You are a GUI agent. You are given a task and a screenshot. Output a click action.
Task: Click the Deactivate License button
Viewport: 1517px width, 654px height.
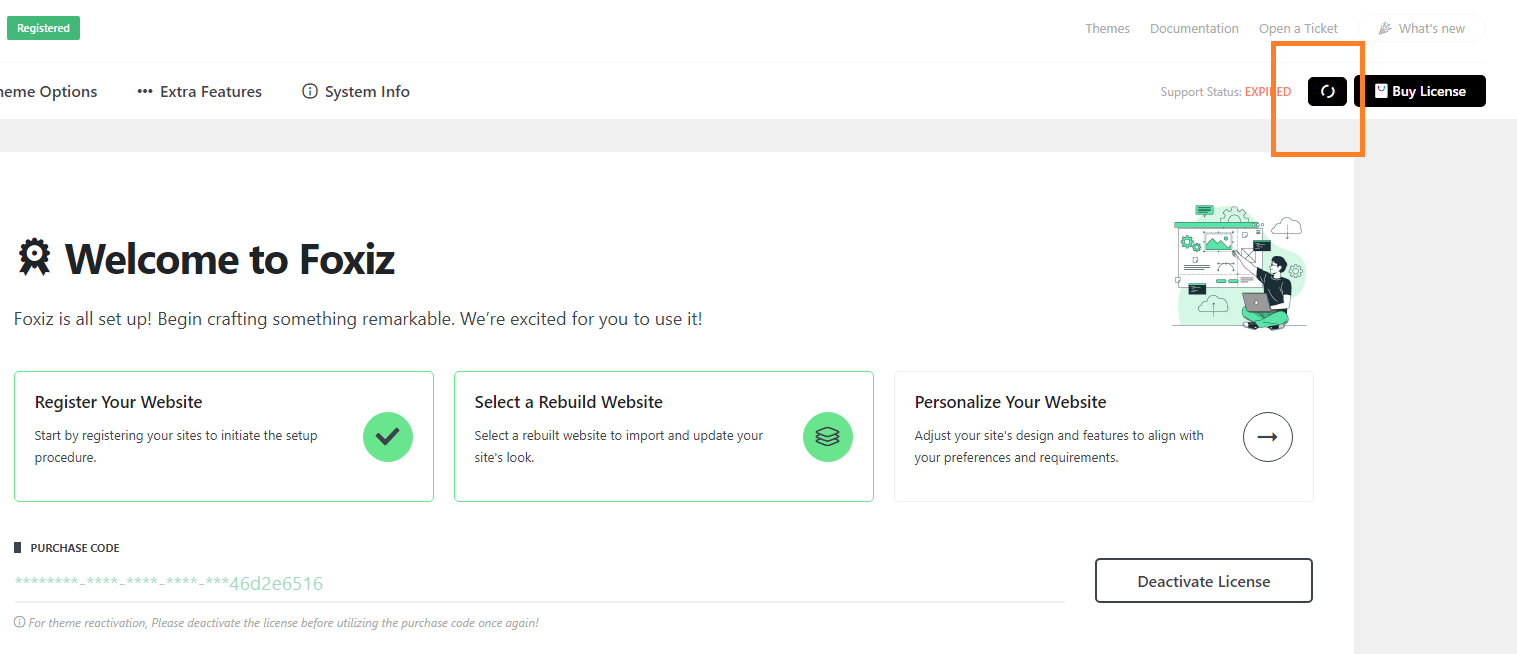pos(1204,581)
